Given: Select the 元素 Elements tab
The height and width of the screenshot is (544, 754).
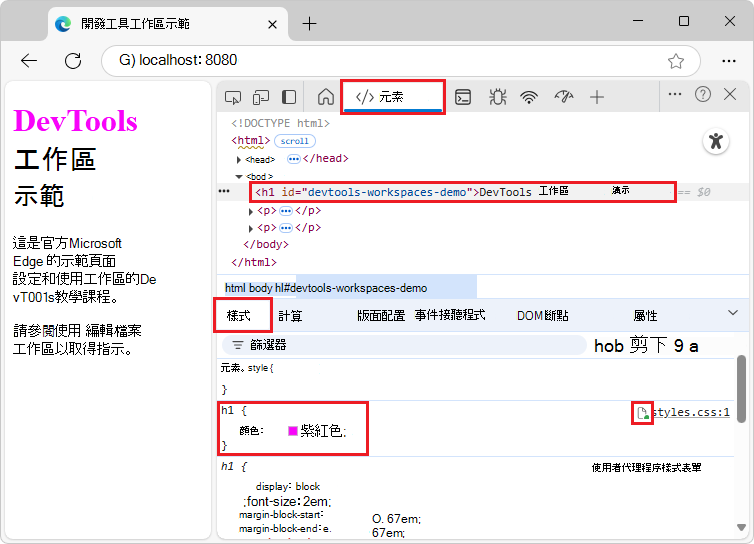Looking at the screenshot, I should tap(393, 97).
